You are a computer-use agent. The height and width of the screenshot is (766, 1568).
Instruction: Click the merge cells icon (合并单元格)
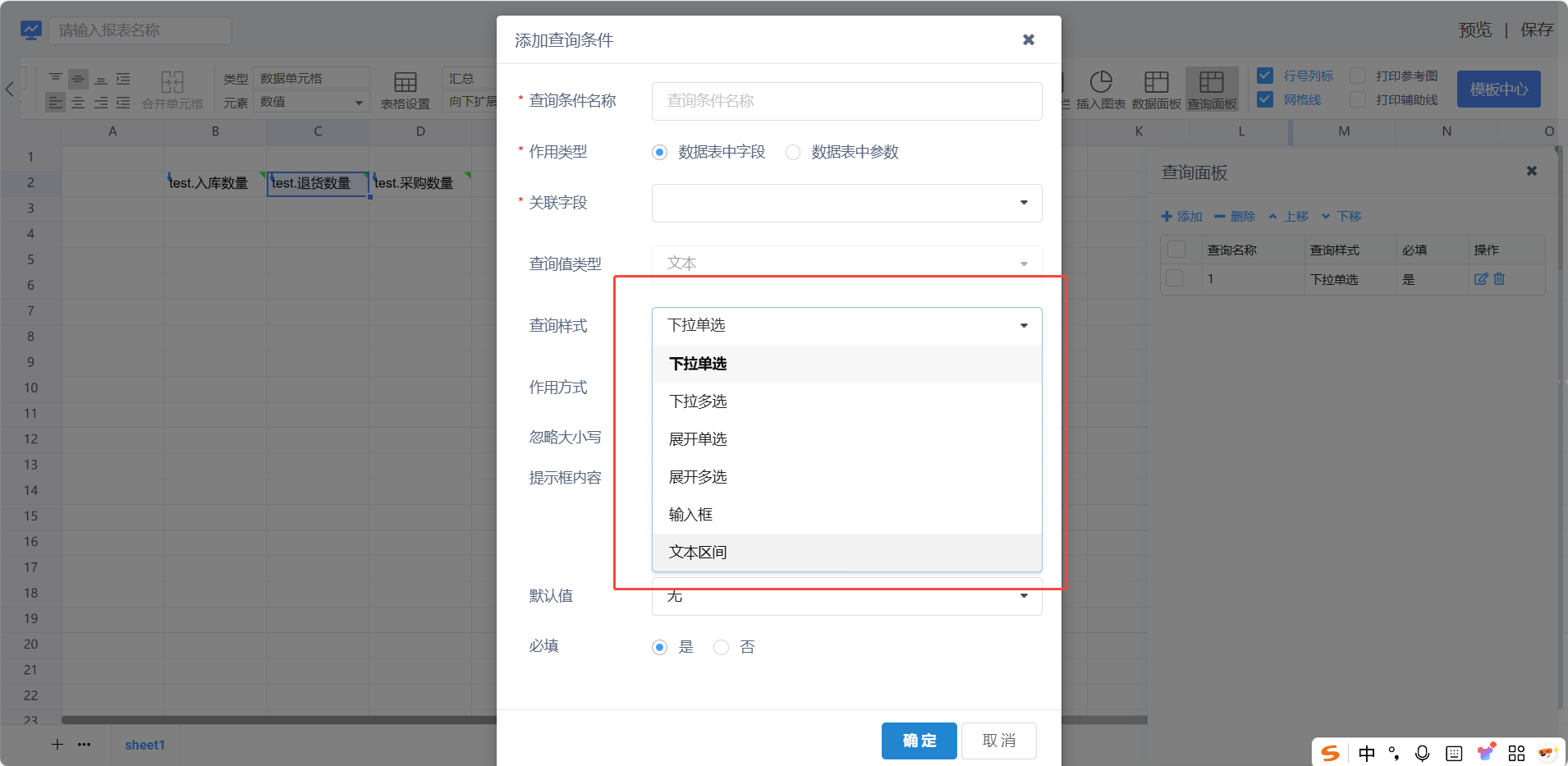click(x=172, y=89)
